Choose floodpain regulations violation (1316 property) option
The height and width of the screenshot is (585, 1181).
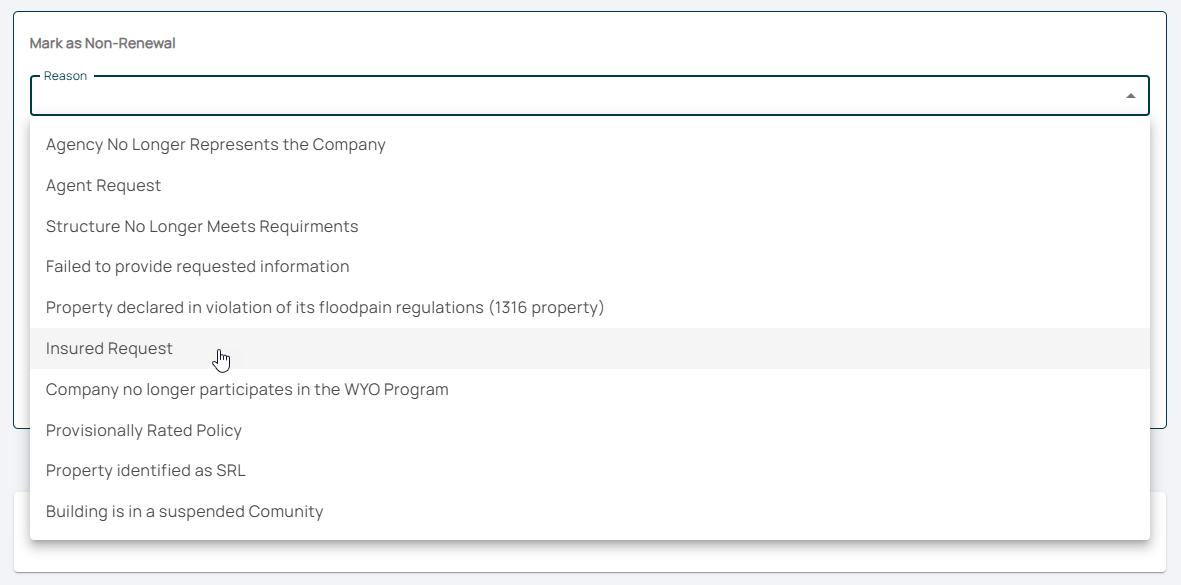[x=325, y=307]
